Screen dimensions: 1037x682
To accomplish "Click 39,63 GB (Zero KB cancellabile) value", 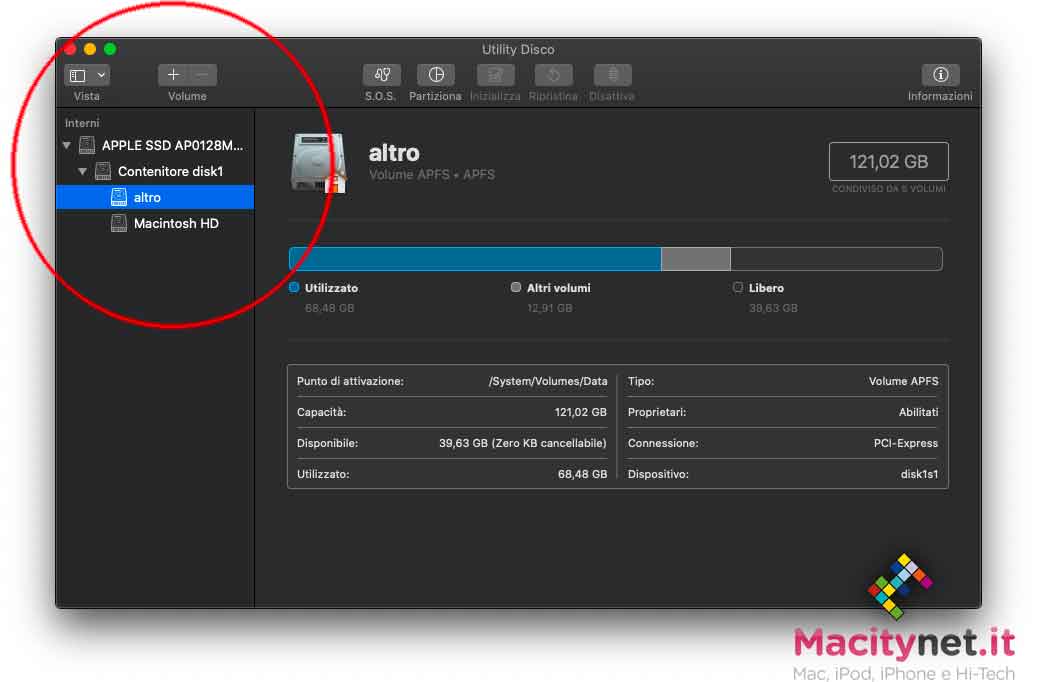I will [522, 443].
